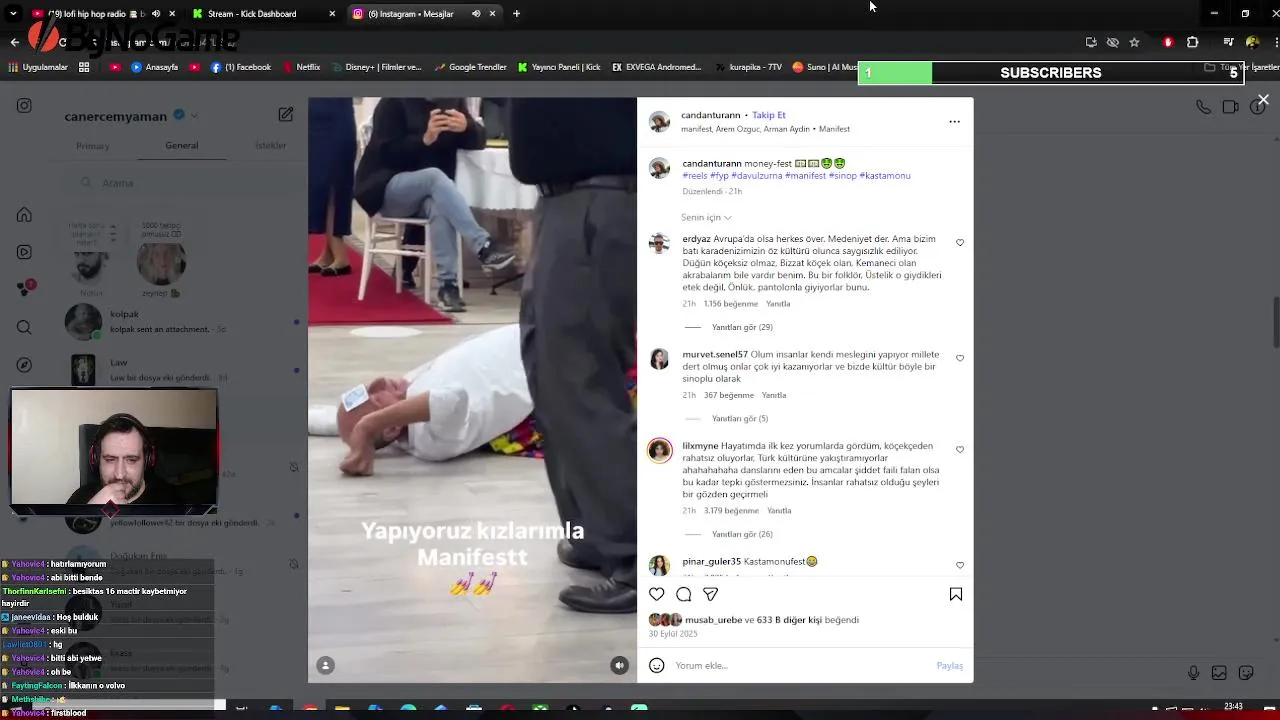This screenshot has width=1280, height=720.
Task: Compose a new message with pencil icon
Action: [x=286, y=115]
